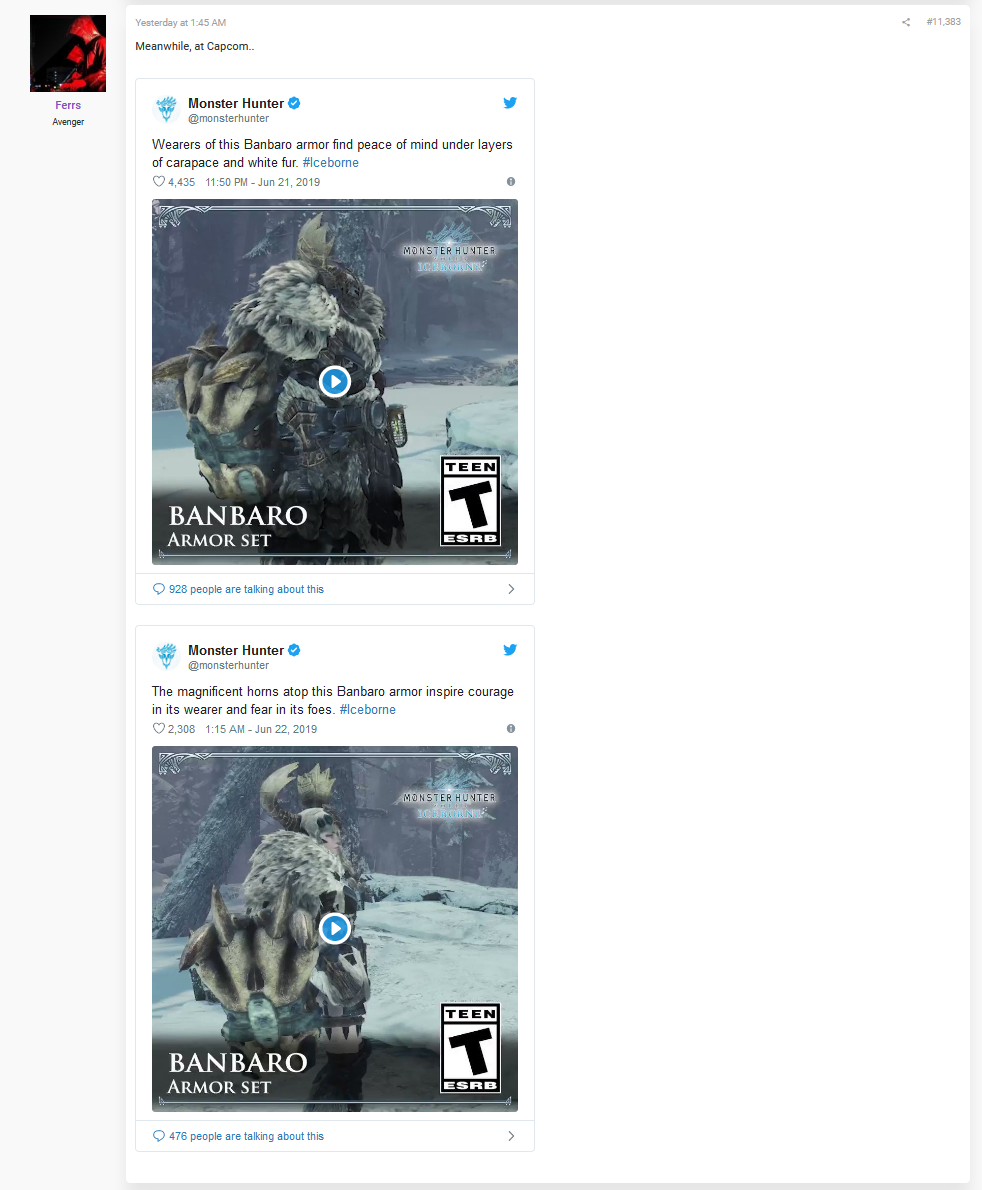Click verified badge in first tweet header
Viewport: 982px width, 1190px height.
[x=294, y=103]
